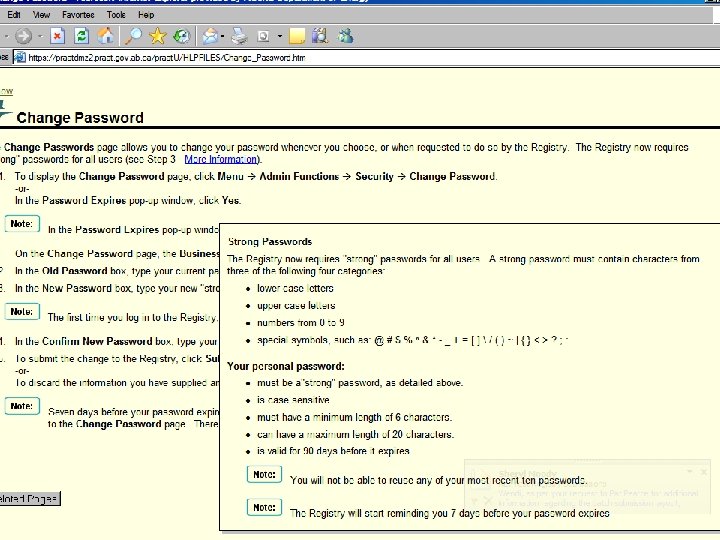
Task: Click Note label beside 'Seven days before your password'
Action: point(22,406)
